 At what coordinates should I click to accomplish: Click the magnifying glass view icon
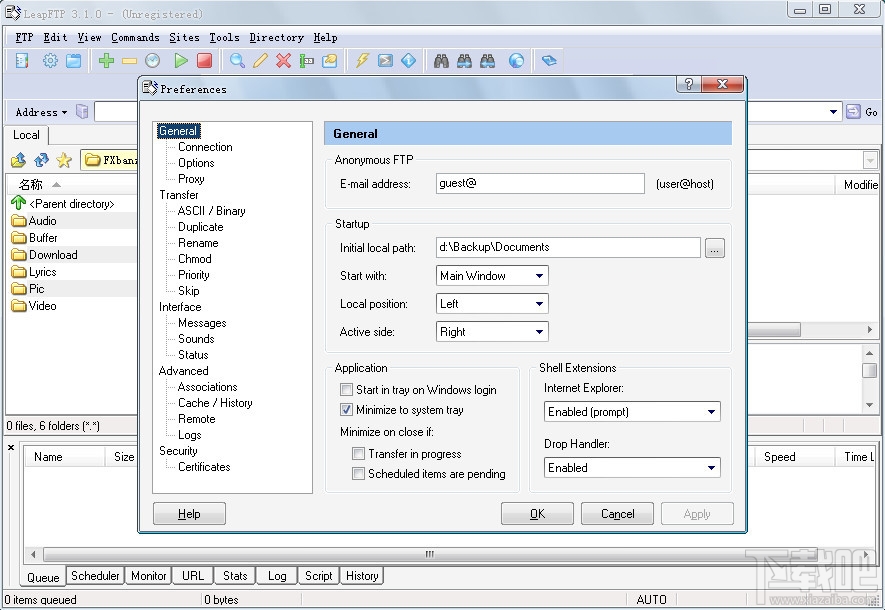(237, 60)
